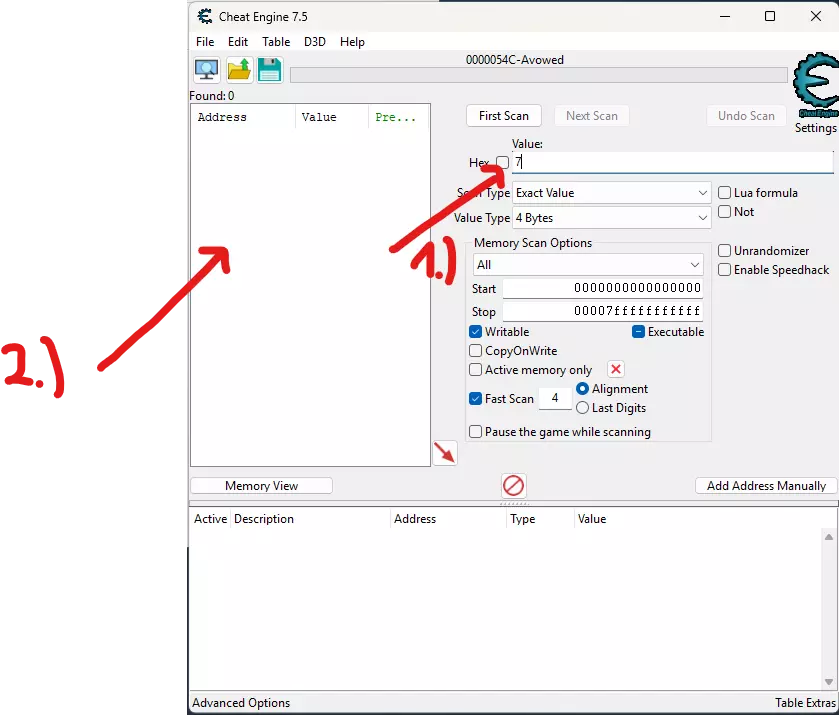839x715 pixels.
Task: Open the File menu
Action: (x=205, y=42)
